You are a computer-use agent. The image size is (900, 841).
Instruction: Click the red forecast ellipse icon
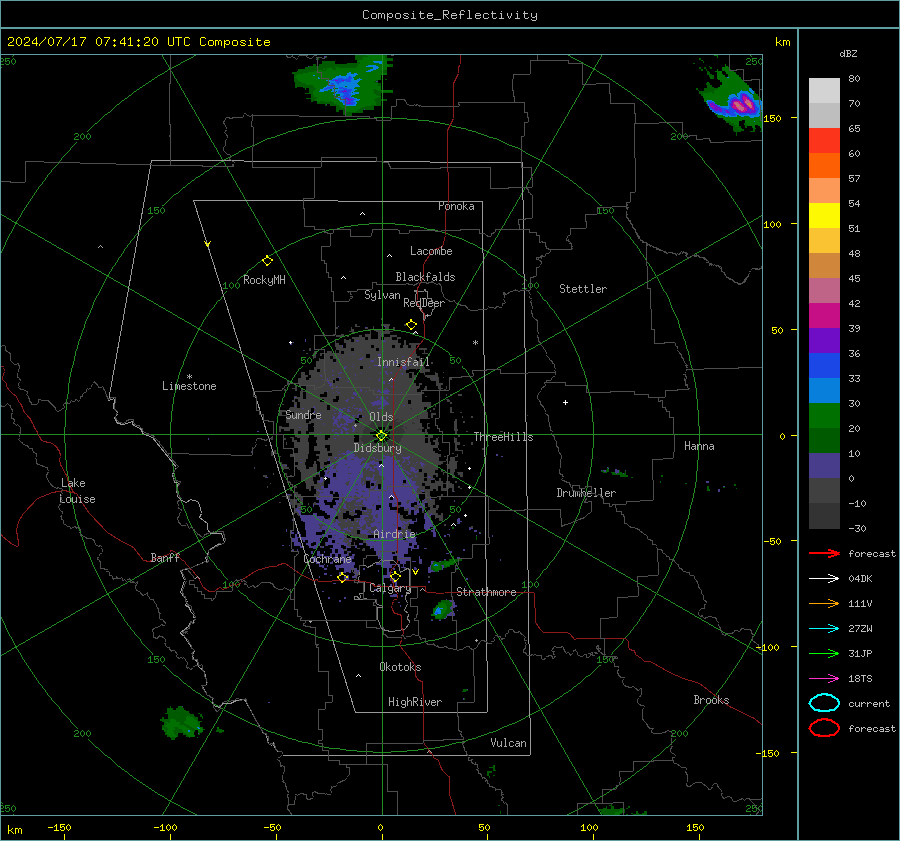pos(824,728)
